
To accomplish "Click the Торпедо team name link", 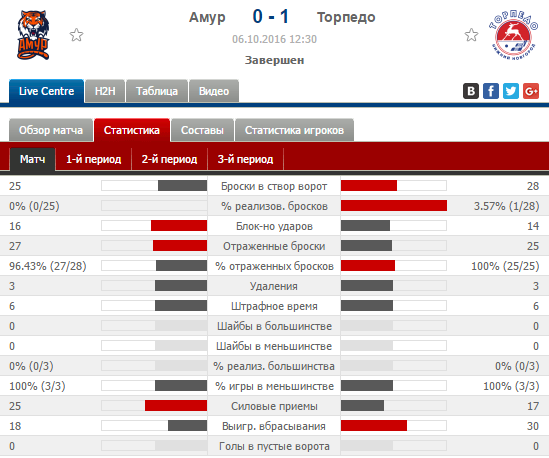I will [x=346, y=17].
